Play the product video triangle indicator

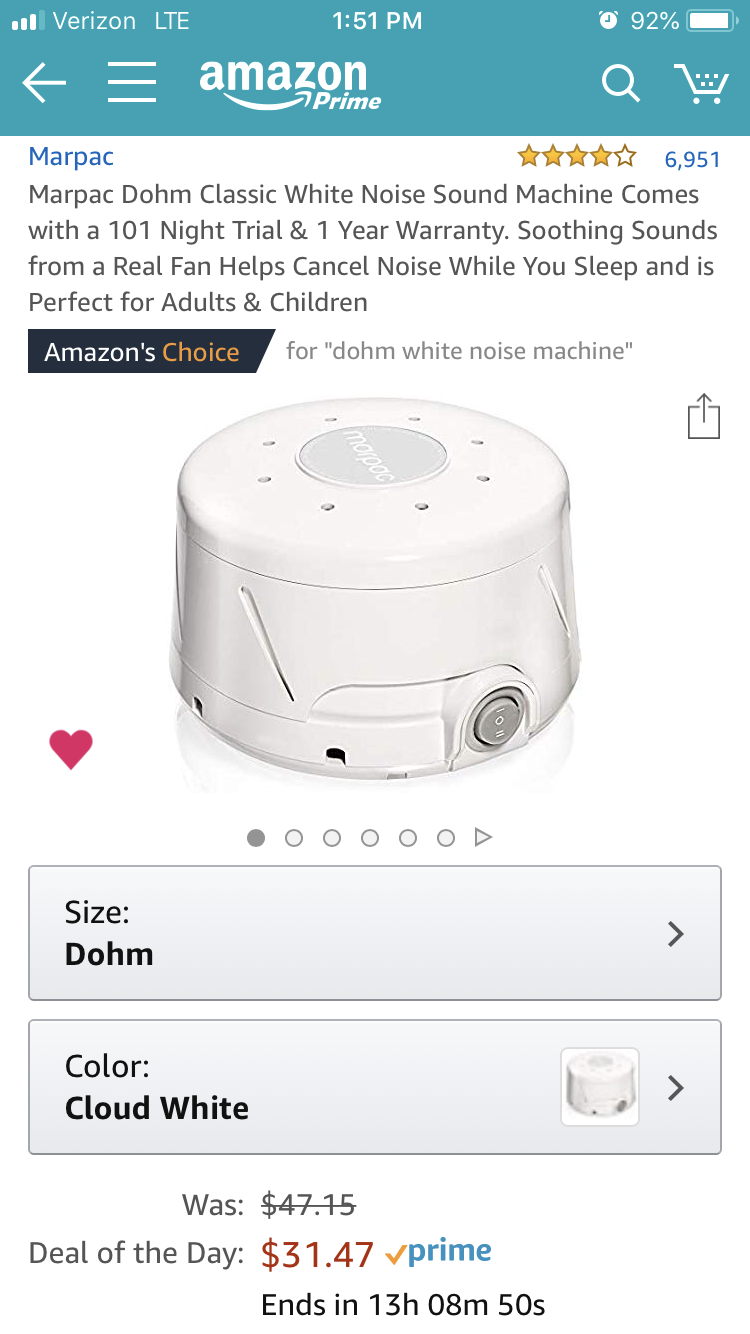483,837
